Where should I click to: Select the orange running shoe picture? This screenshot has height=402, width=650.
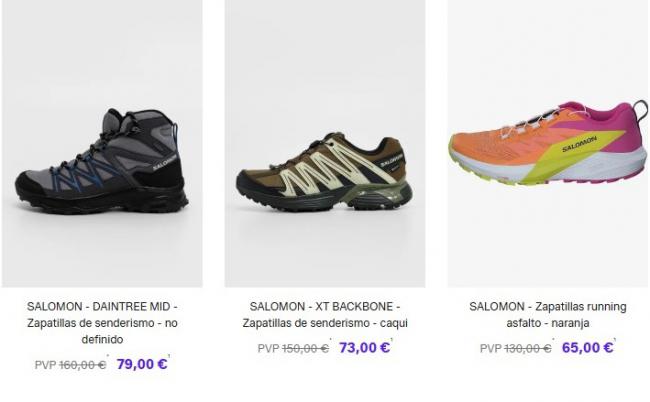click(548, 143)
